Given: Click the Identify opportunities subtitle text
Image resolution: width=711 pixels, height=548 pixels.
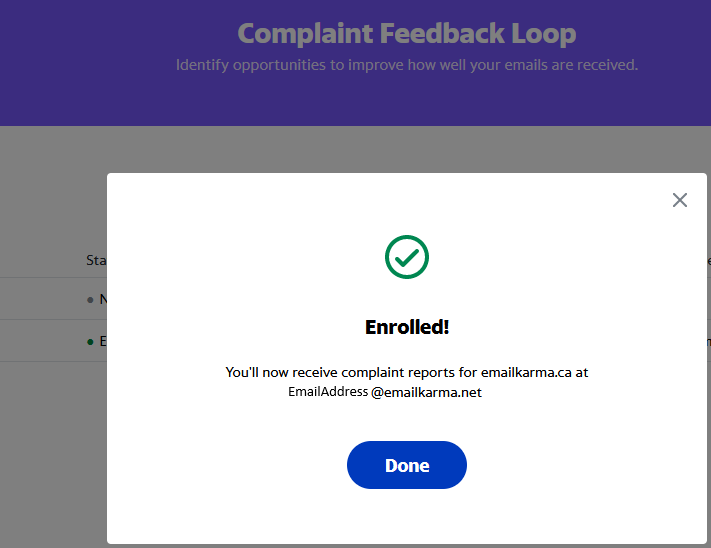Looking at the screenshot, I should click(x=407, y=65).
